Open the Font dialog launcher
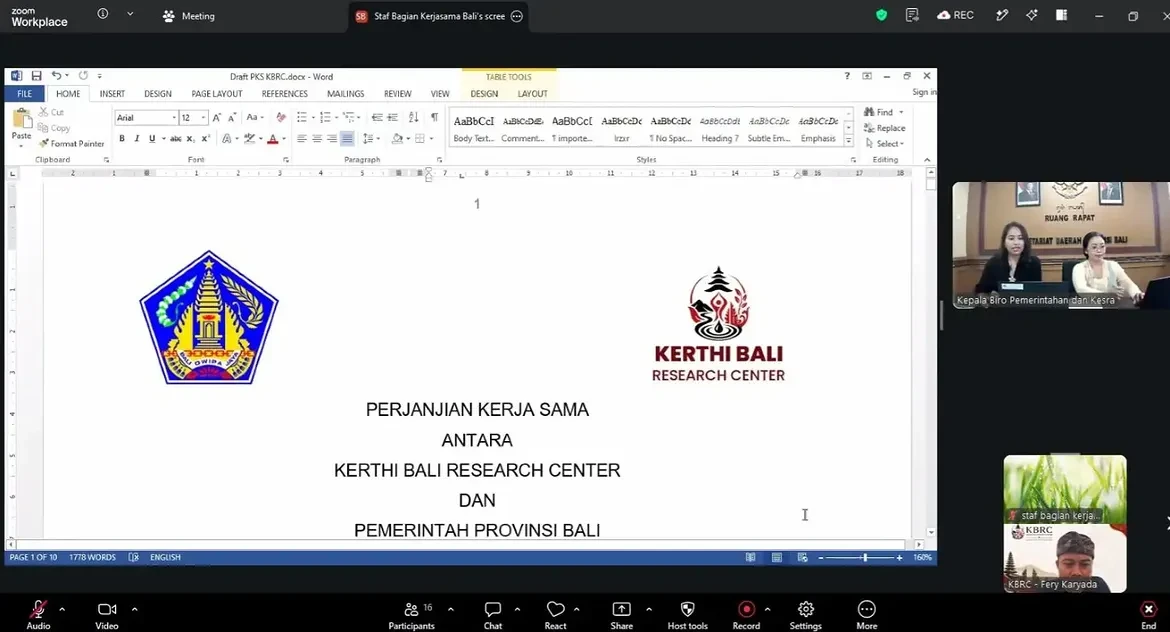This screenshot has height=632, width=1170. pyautogui.click(x=286, y=160)
